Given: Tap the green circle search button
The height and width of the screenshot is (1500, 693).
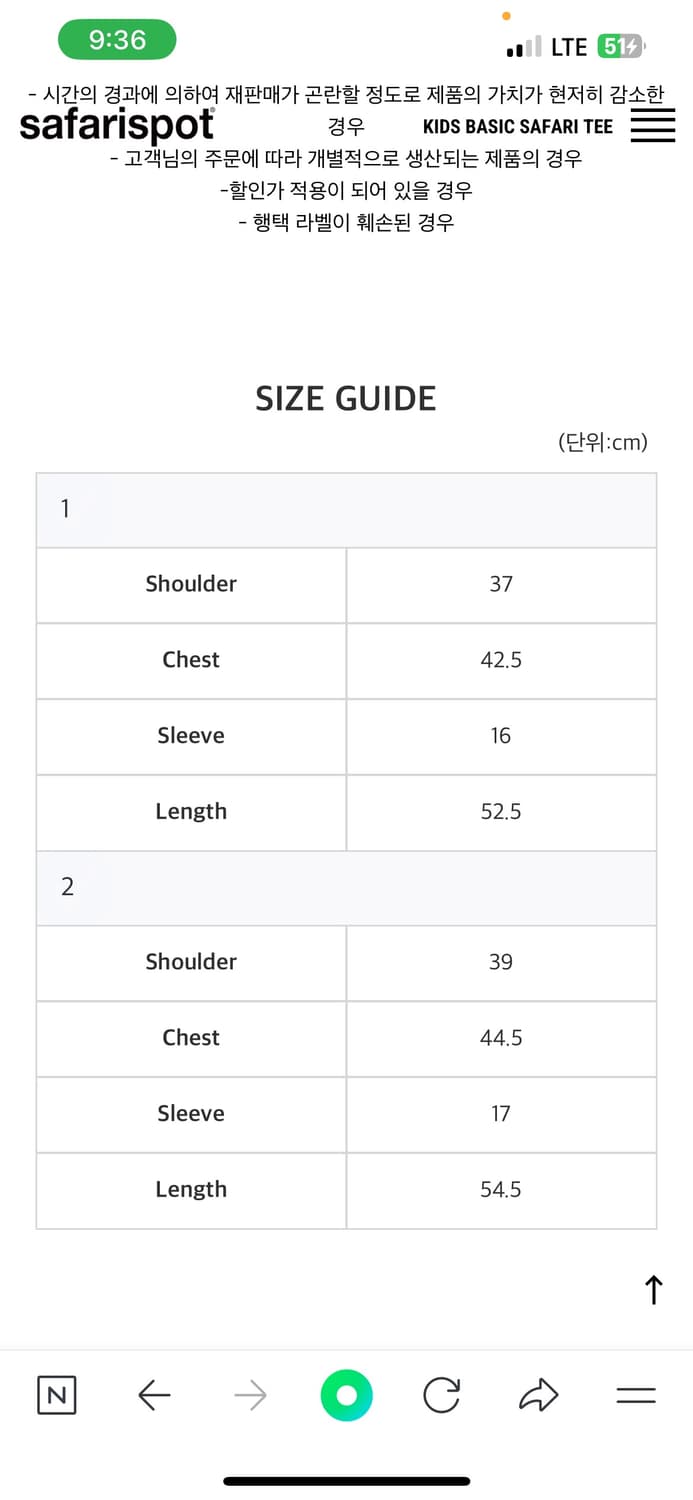Looking at the screenshot, I should click(x=346, y=1395).
